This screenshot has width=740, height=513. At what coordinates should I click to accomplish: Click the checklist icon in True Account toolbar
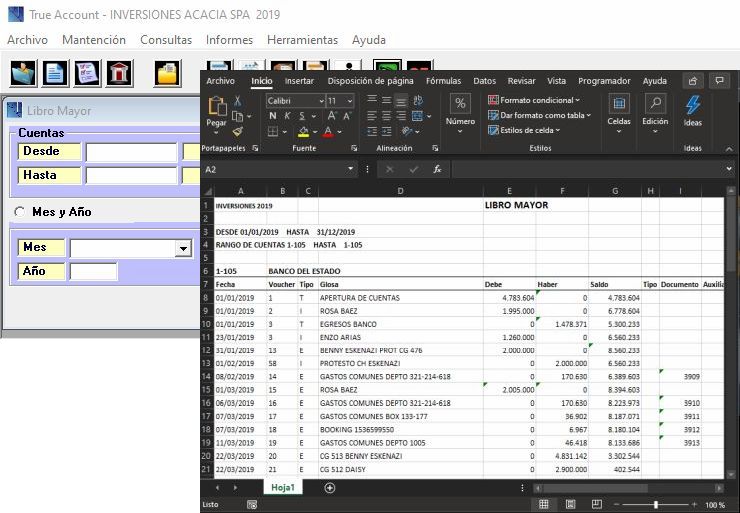click(x=87, y=73)
